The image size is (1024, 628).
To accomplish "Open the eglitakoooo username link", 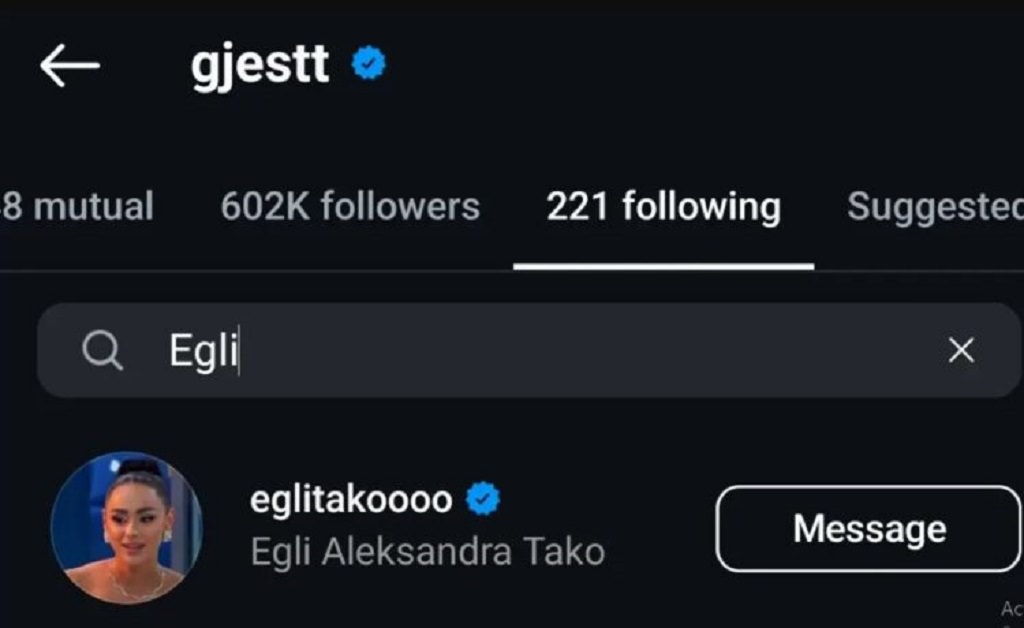I will click(x=351, y=501).
